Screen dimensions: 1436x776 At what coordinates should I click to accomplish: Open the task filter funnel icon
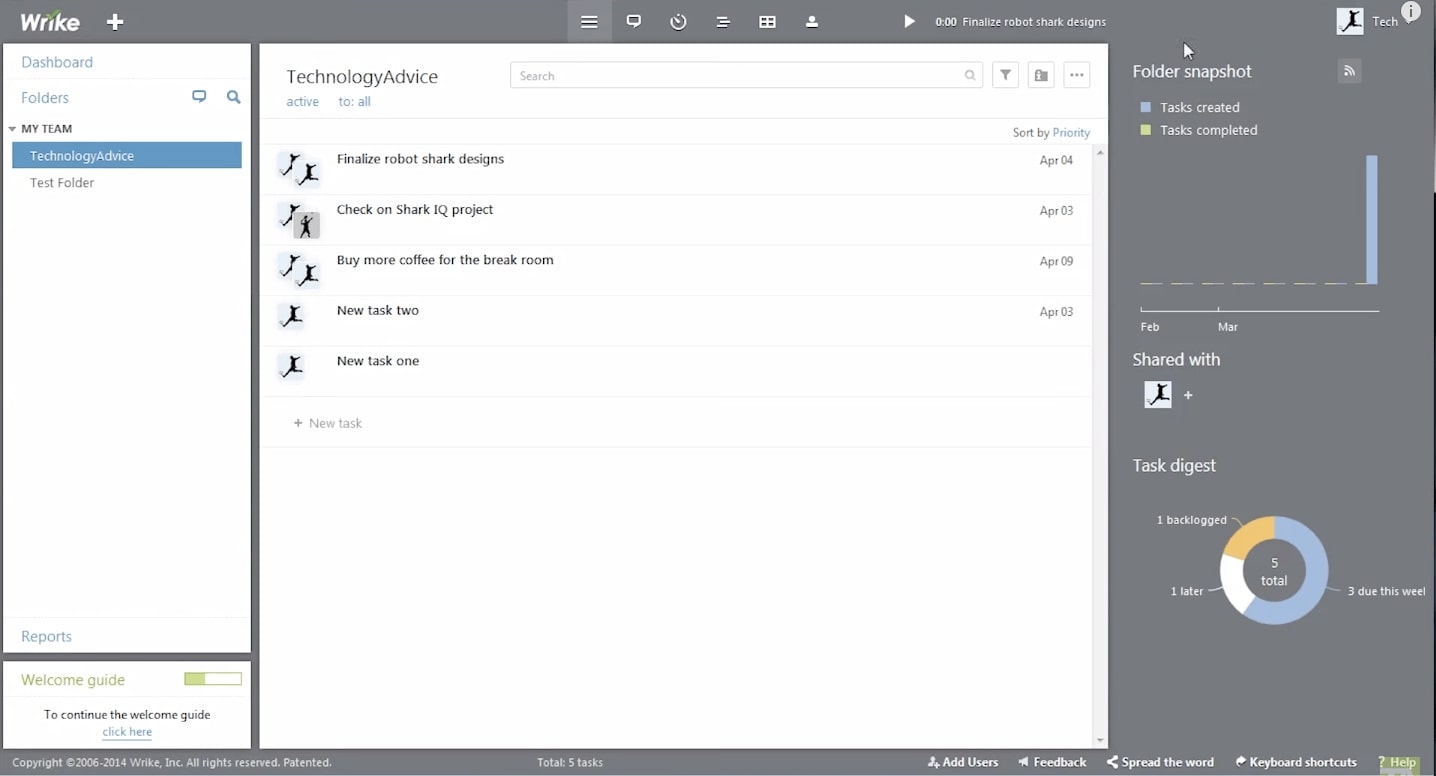click(1005, 75)
